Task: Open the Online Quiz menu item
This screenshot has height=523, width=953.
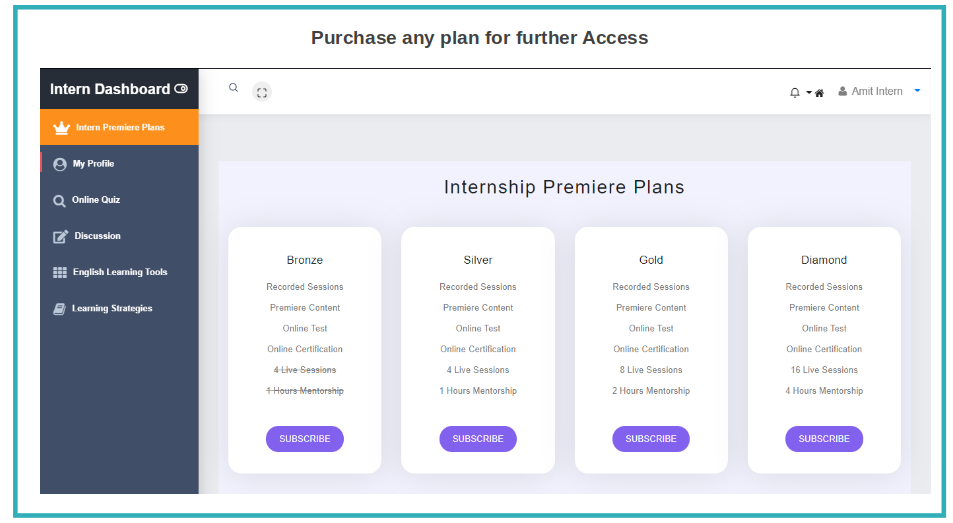Action: (x=119, y=200)
